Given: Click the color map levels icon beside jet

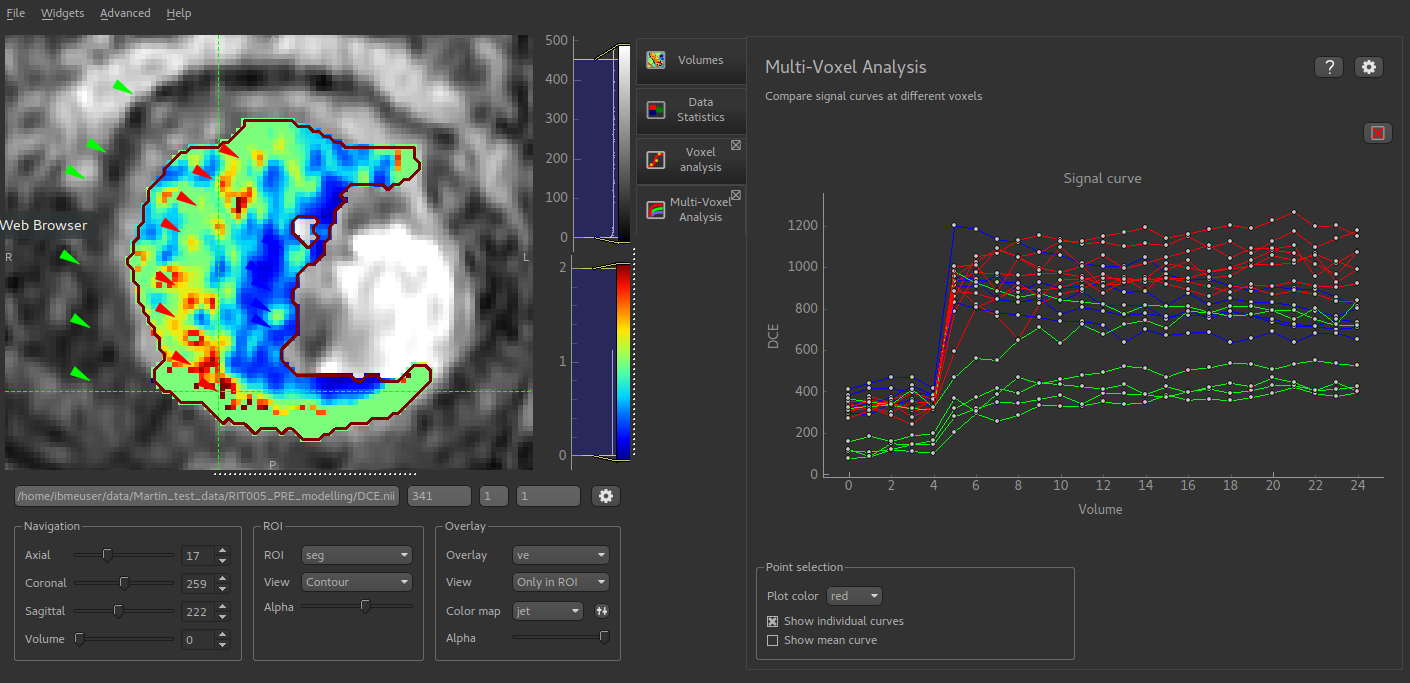Looking at the screenshot, I should point(602,611).
